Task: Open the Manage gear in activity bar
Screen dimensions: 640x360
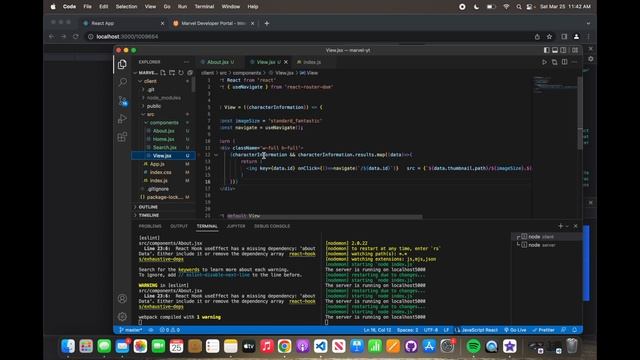Action: tap(122, 316)
